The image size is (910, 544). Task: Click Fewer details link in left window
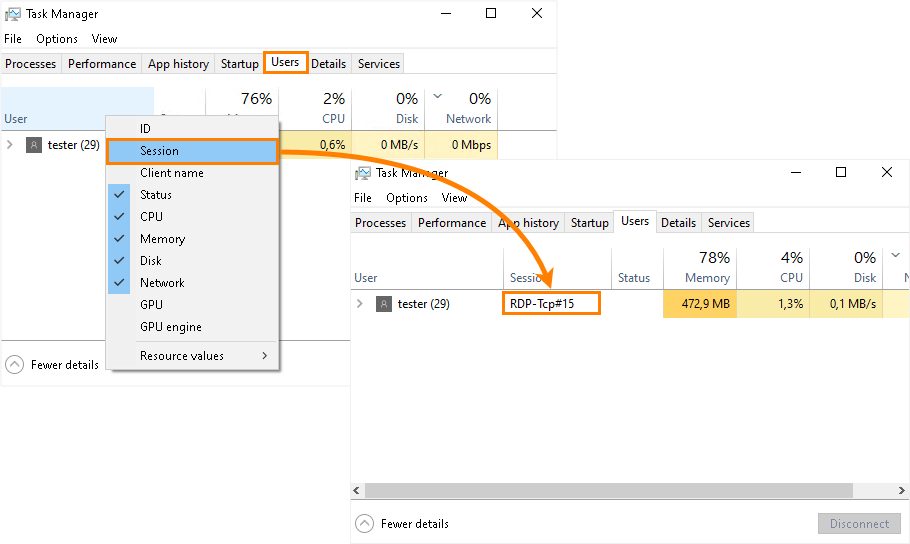[x=65, y=365]
